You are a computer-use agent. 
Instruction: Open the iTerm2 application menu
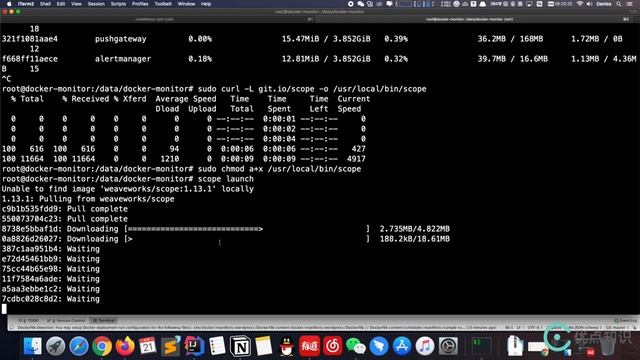26,4
